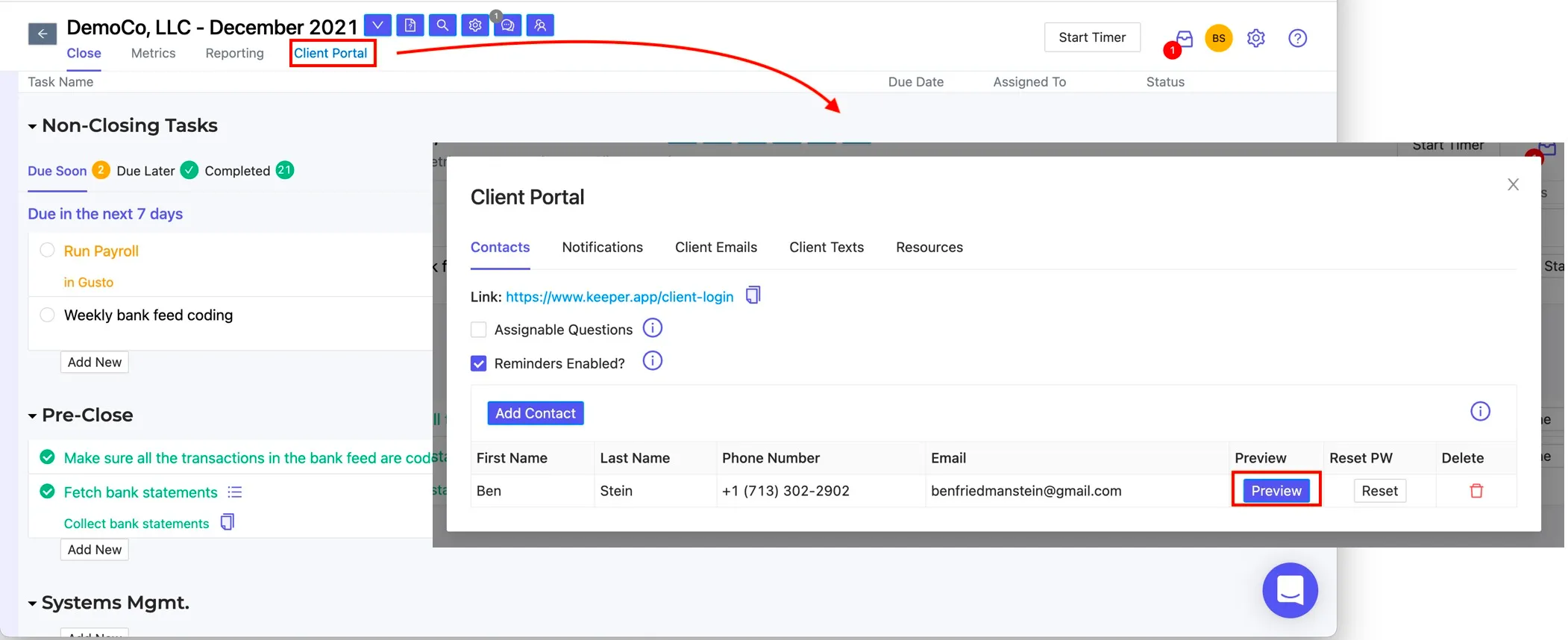Uncheck the Reminders Enabled checkbox
Viewport: 1568px width, 640px height.
click(x=479, y=363)
